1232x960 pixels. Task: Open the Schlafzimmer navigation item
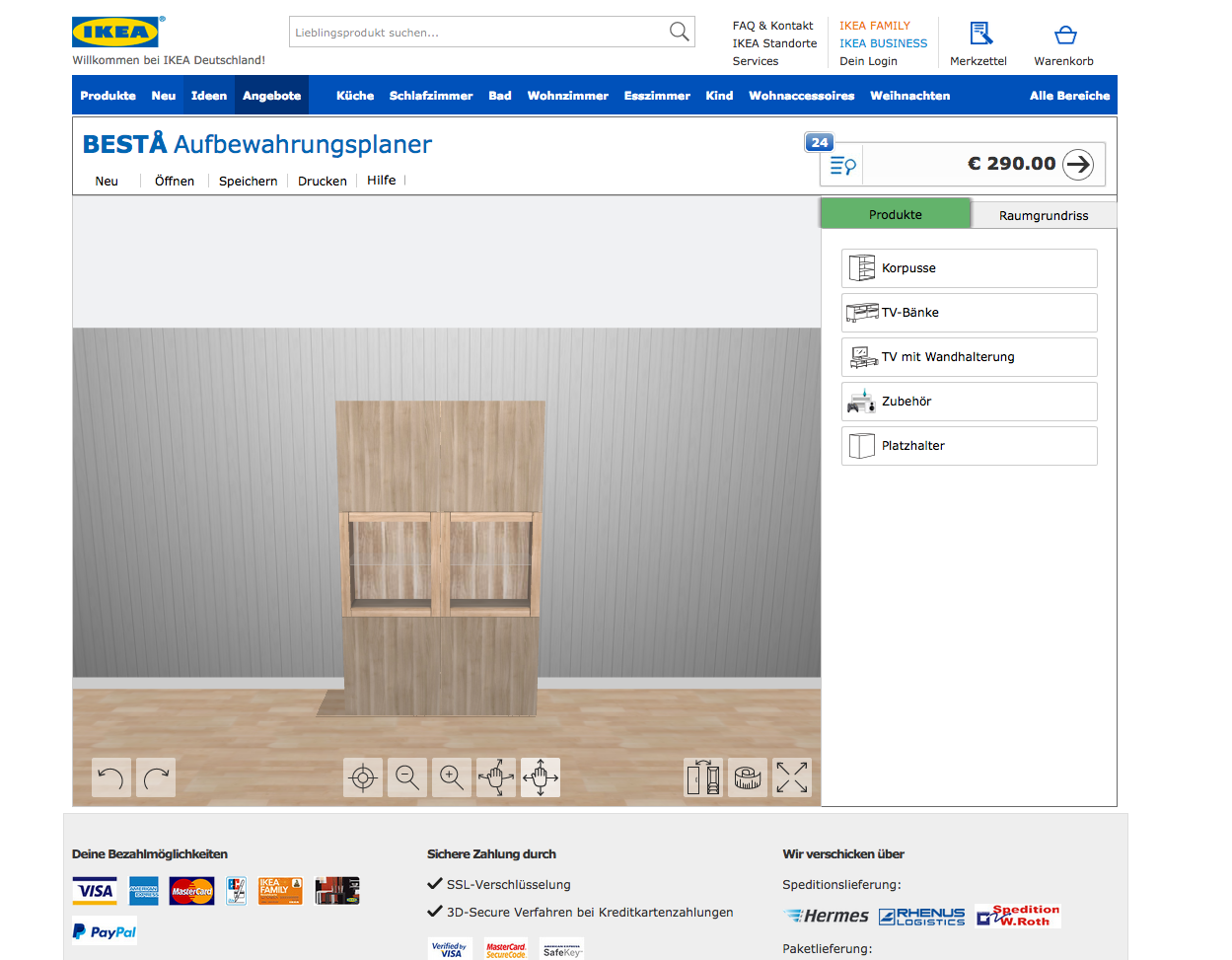tap(431, 96)
